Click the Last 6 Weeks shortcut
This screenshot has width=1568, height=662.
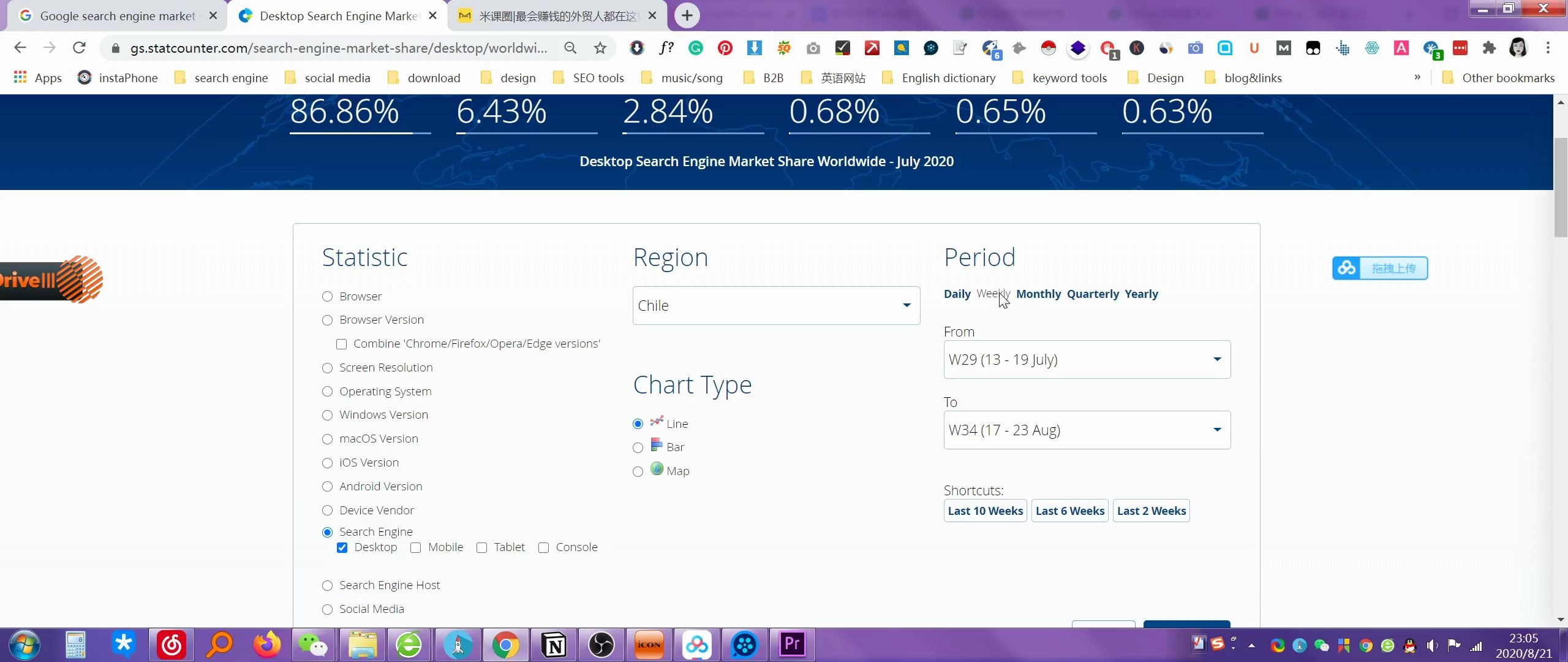click(x=1069, y=511)
